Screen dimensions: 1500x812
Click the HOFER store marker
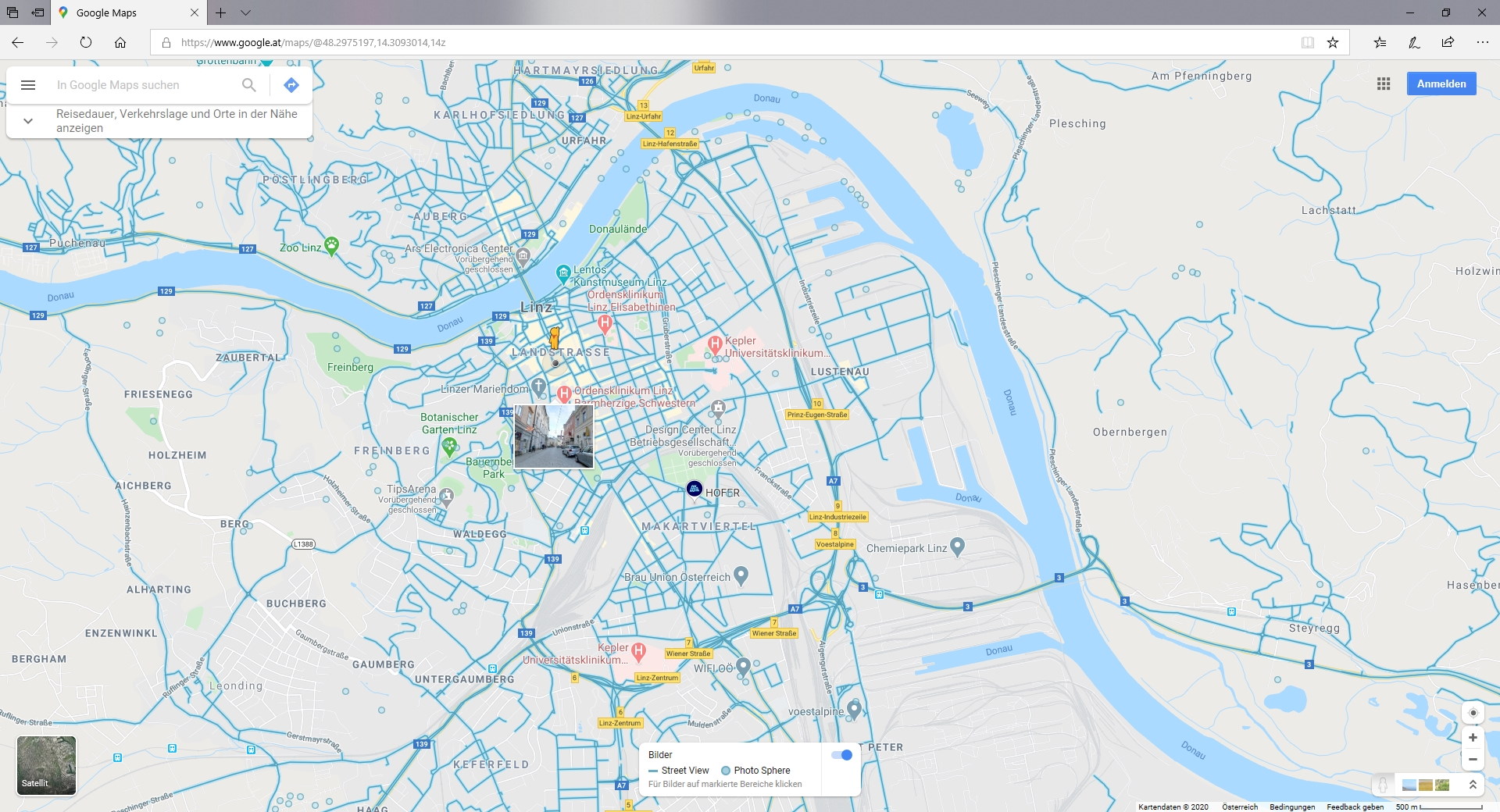[694, 489]
